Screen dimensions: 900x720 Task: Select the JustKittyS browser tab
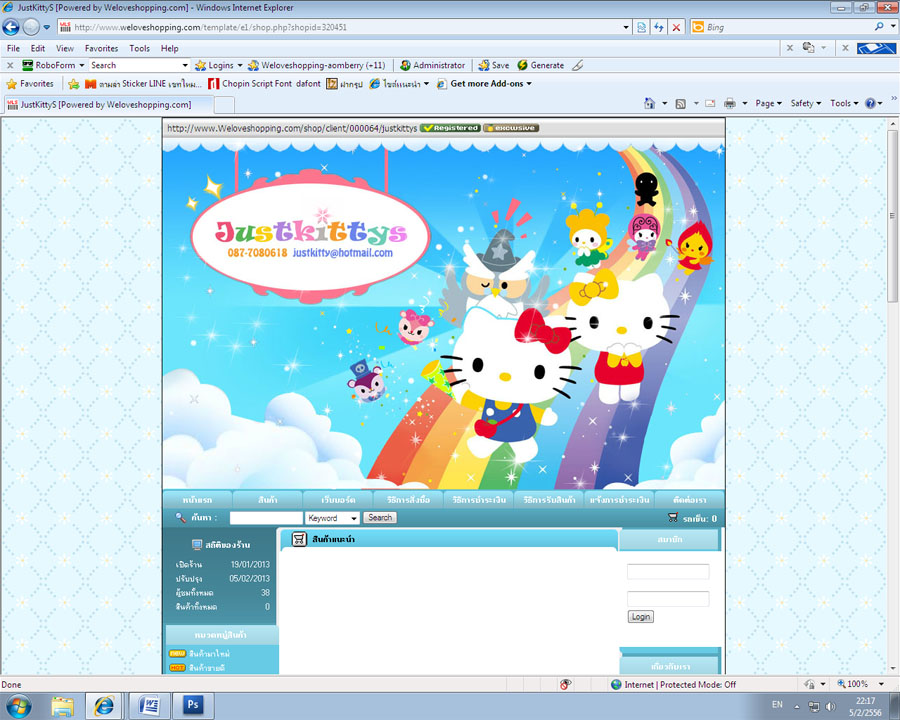coord(109,104)
